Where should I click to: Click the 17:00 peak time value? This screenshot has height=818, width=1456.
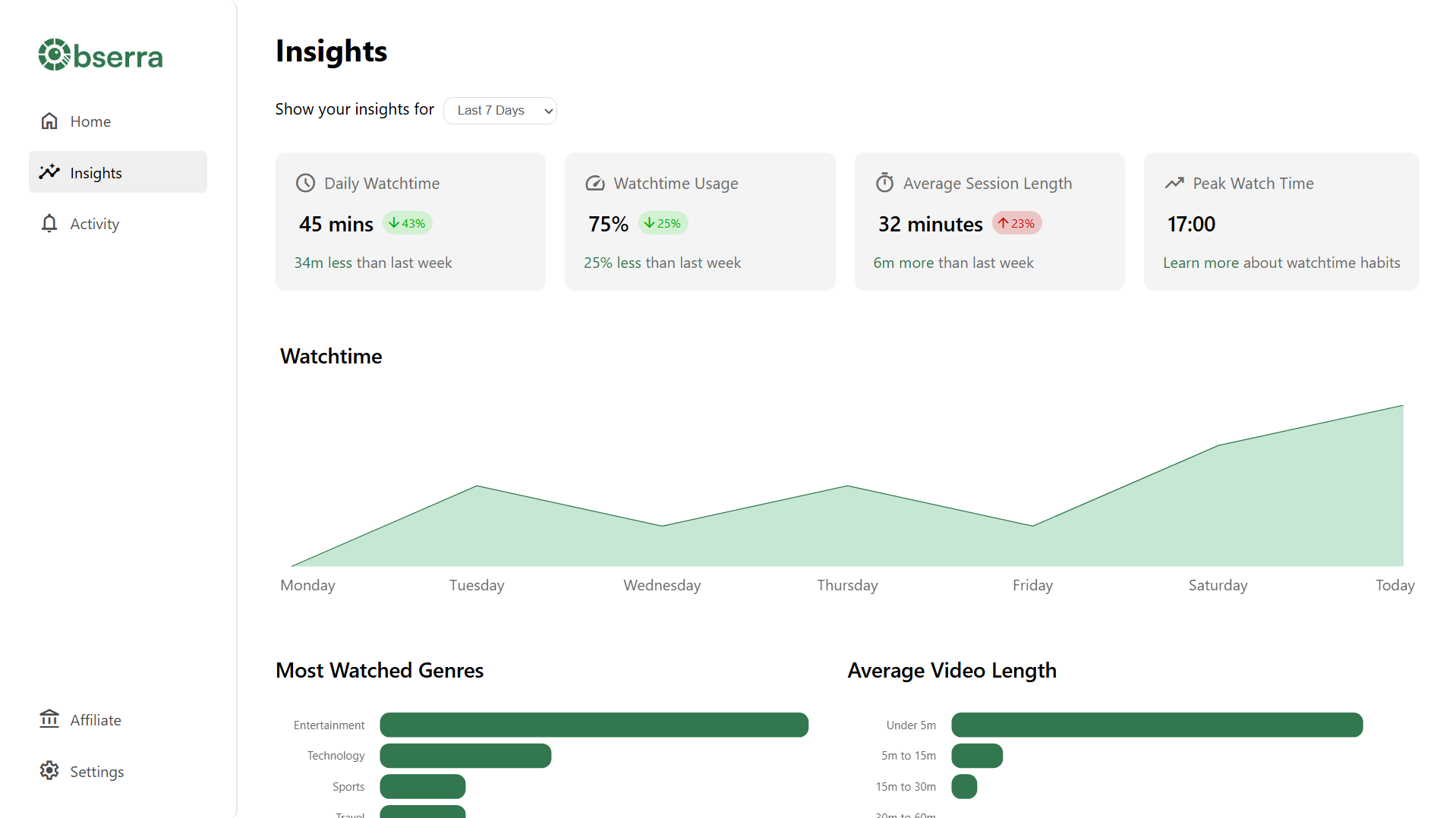coord(1191,224)
